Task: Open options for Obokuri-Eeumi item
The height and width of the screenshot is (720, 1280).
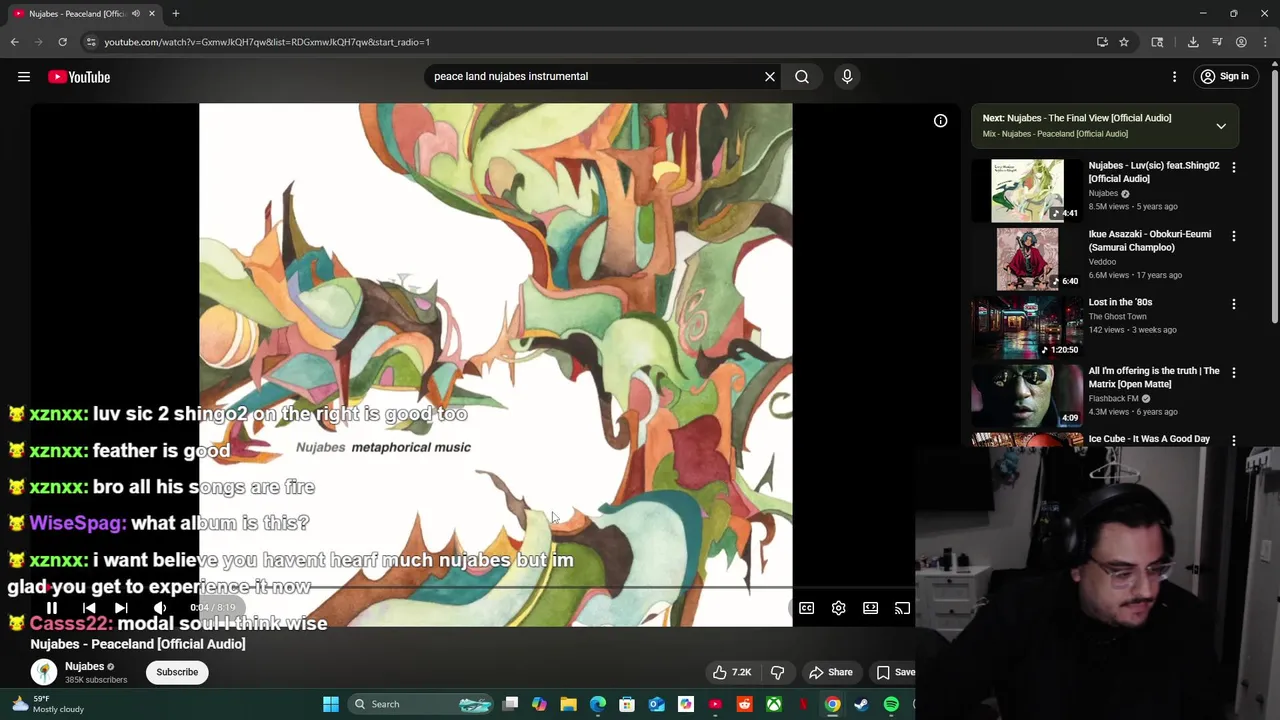Action: tap(1234, 236)
